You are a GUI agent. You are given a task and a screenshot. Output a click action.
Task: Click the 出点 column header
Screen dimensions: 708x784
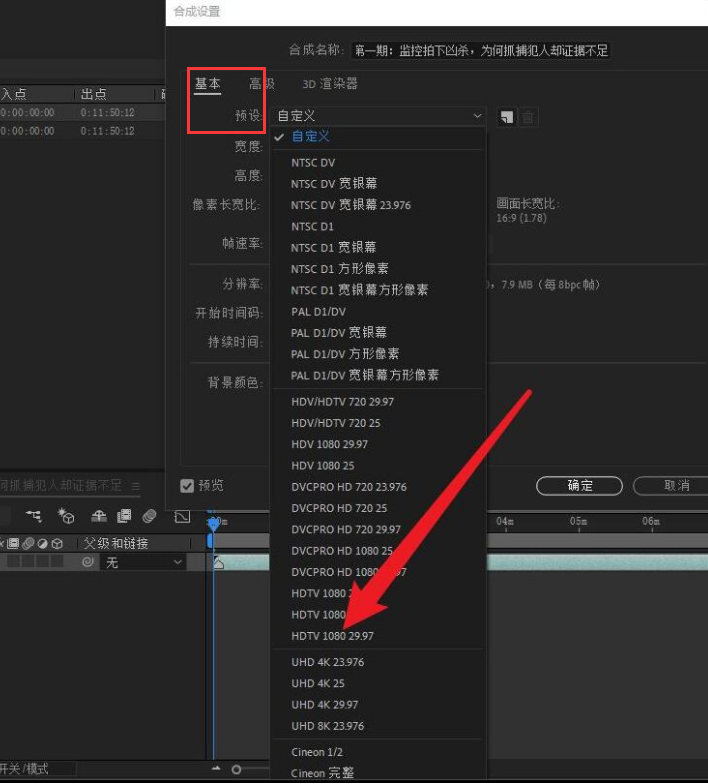point(94,94)
